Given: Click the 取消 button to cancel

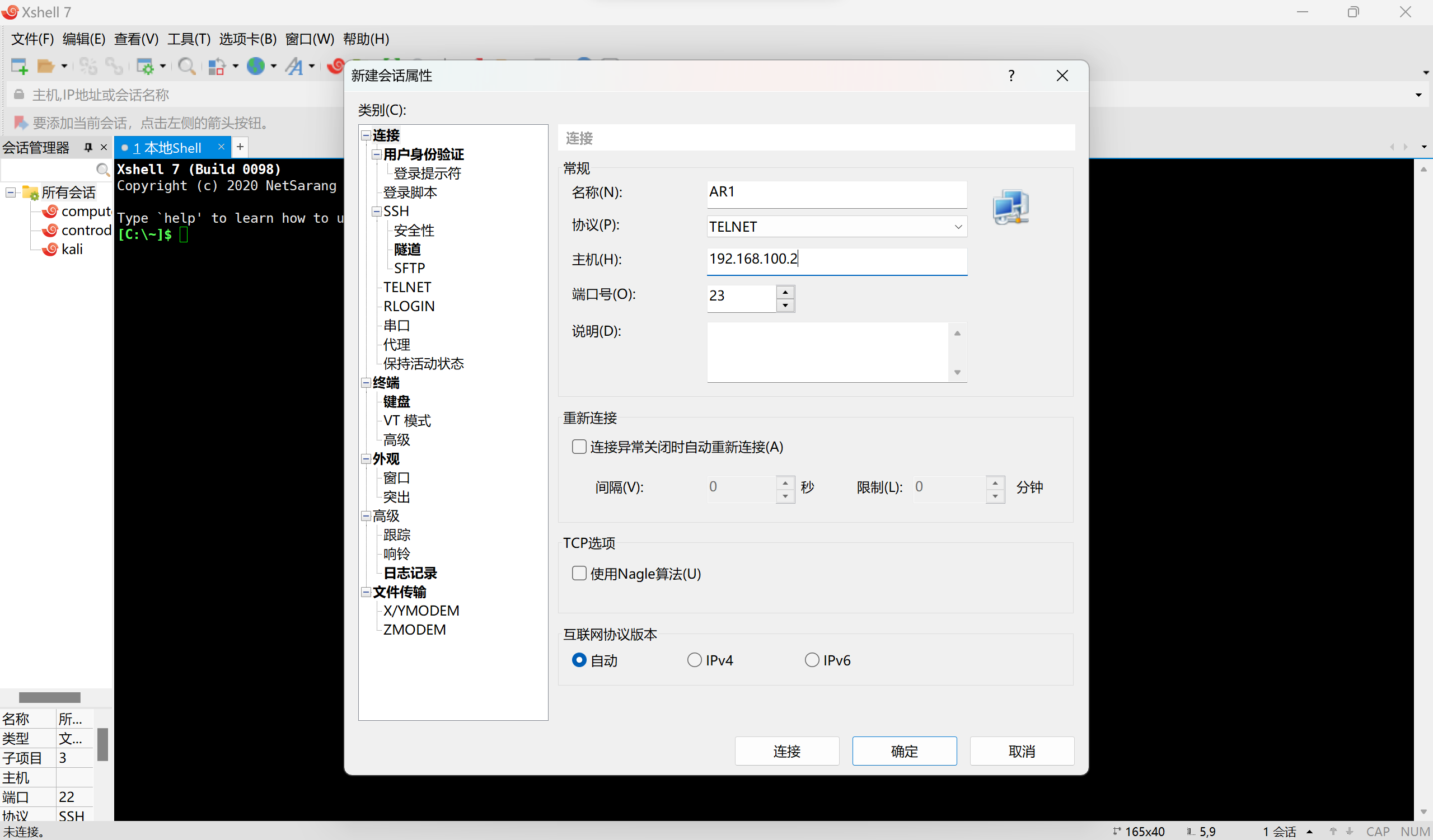Looking at the screenshot, I should tap(1022, 751).
